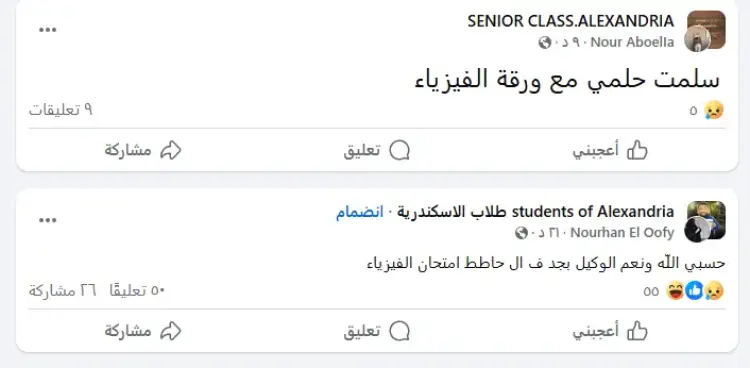
Task: Click SENIOR CLASS group avatar thumbnail
Action: click(706, 31)
